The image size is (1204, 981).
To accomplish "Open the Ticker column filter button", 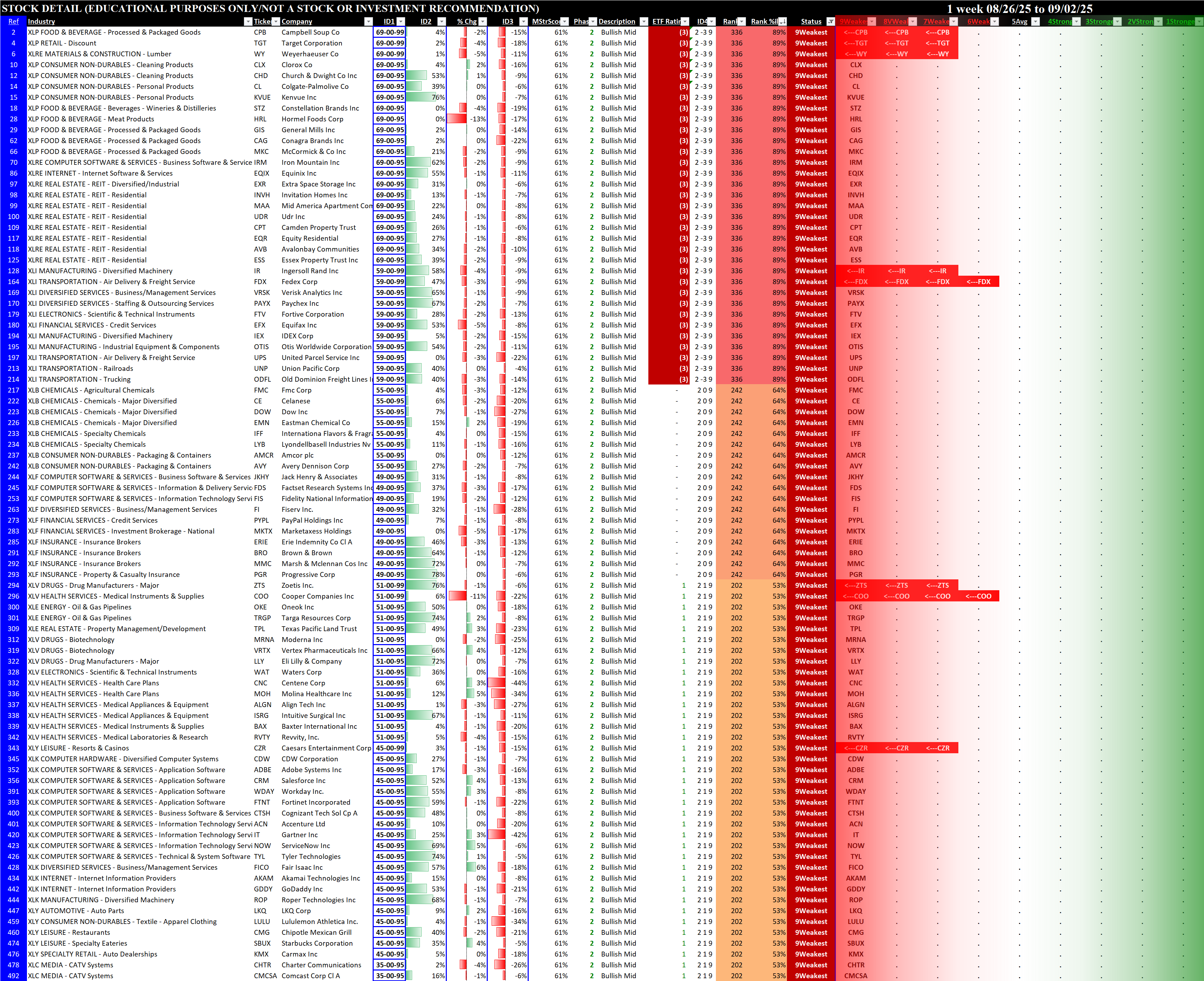I will (x=275, y=21).
